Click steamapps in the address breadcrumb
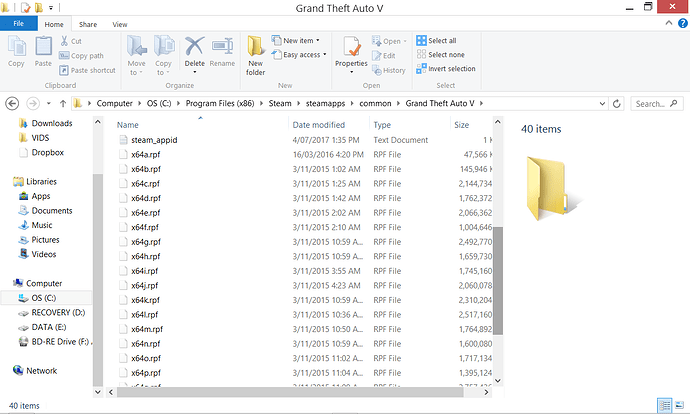This screenshot has width=690, height=414. click(325, 103)
